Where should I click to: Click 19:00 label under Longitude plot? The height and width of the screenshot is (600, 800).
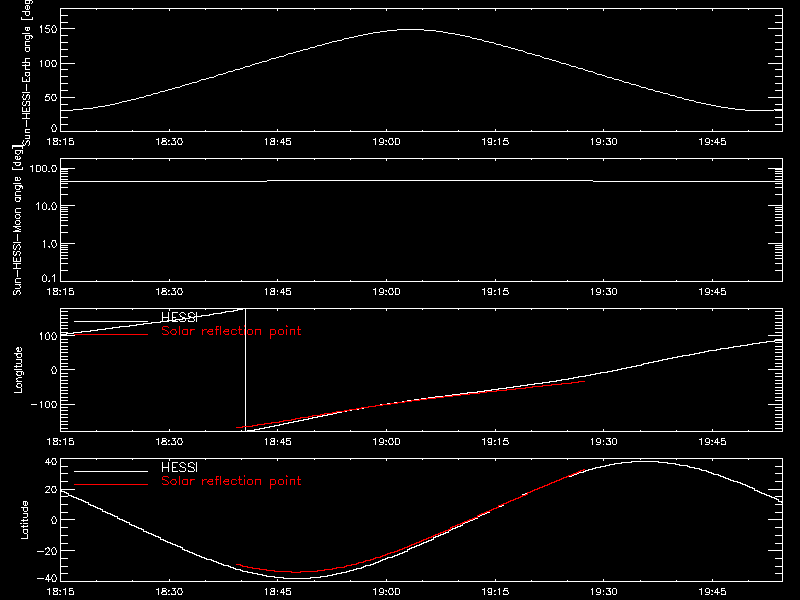386,441
